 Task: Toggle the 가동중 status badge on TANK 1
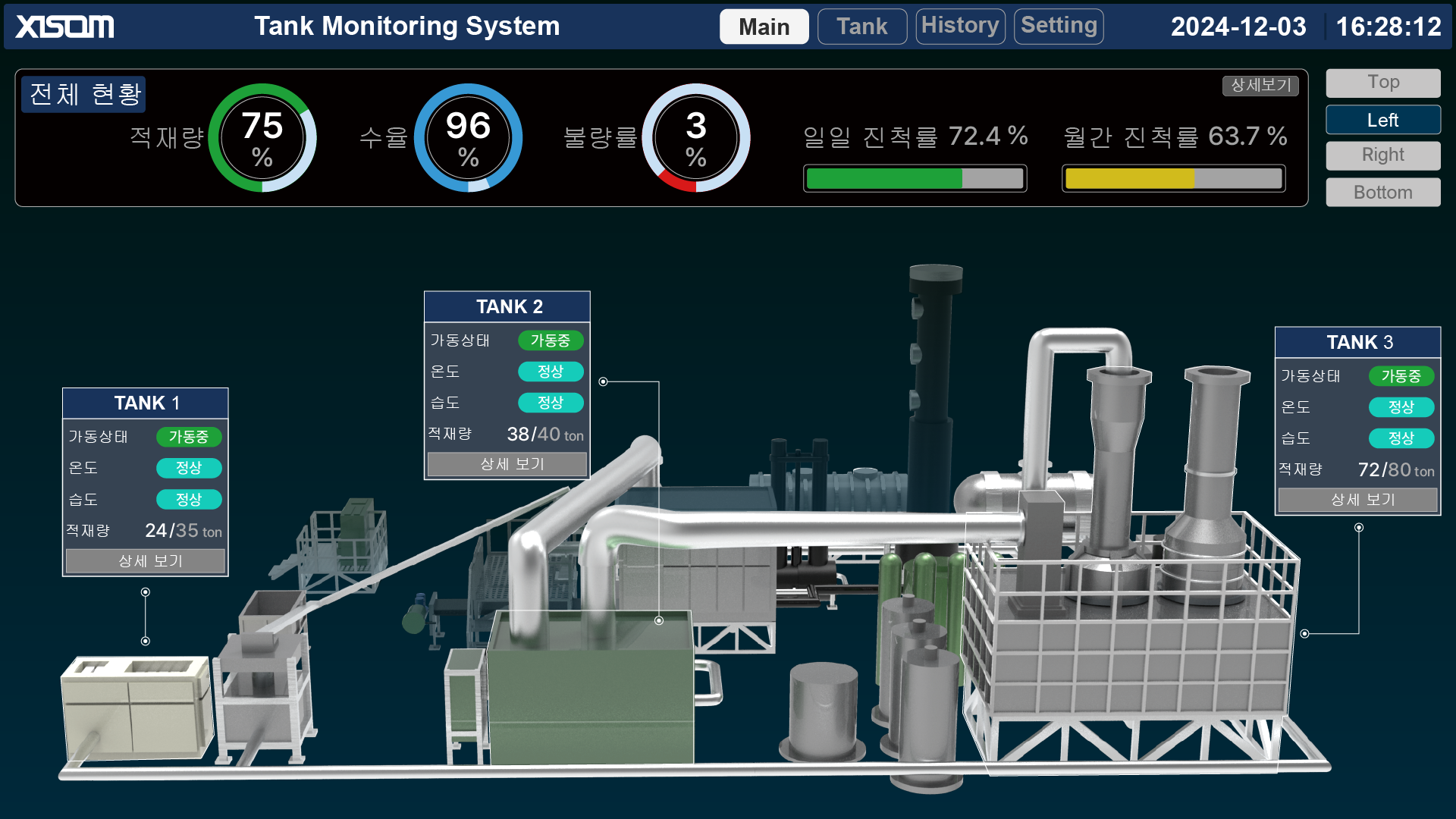(189, 437)
